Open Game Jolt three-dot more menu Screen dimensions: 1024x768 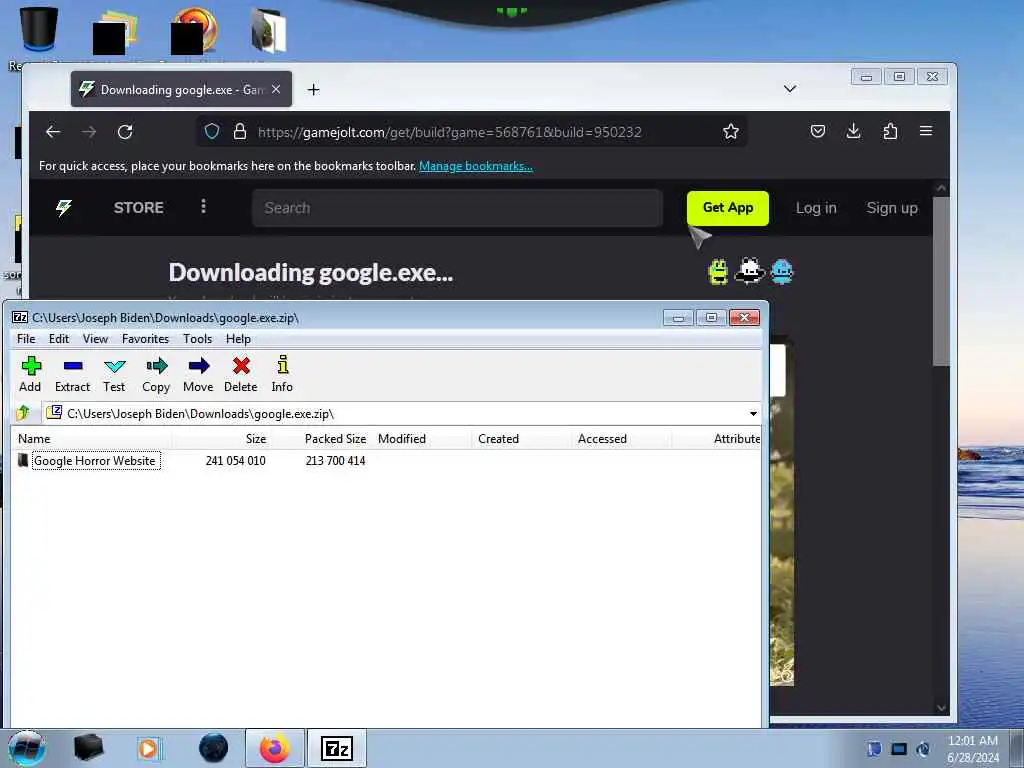tap(204, 207)
